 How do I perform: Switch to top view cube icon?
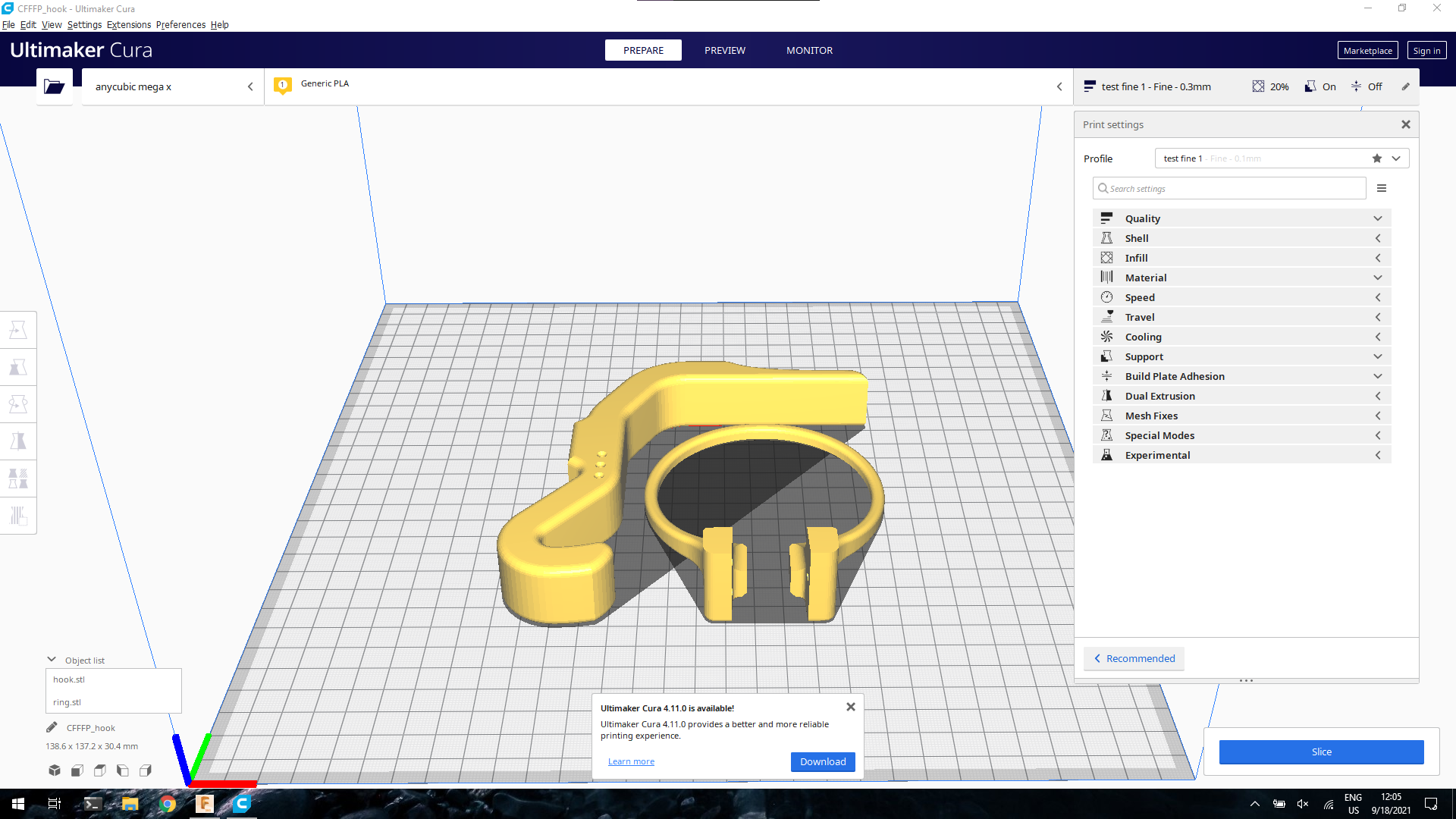click(100, 770)
